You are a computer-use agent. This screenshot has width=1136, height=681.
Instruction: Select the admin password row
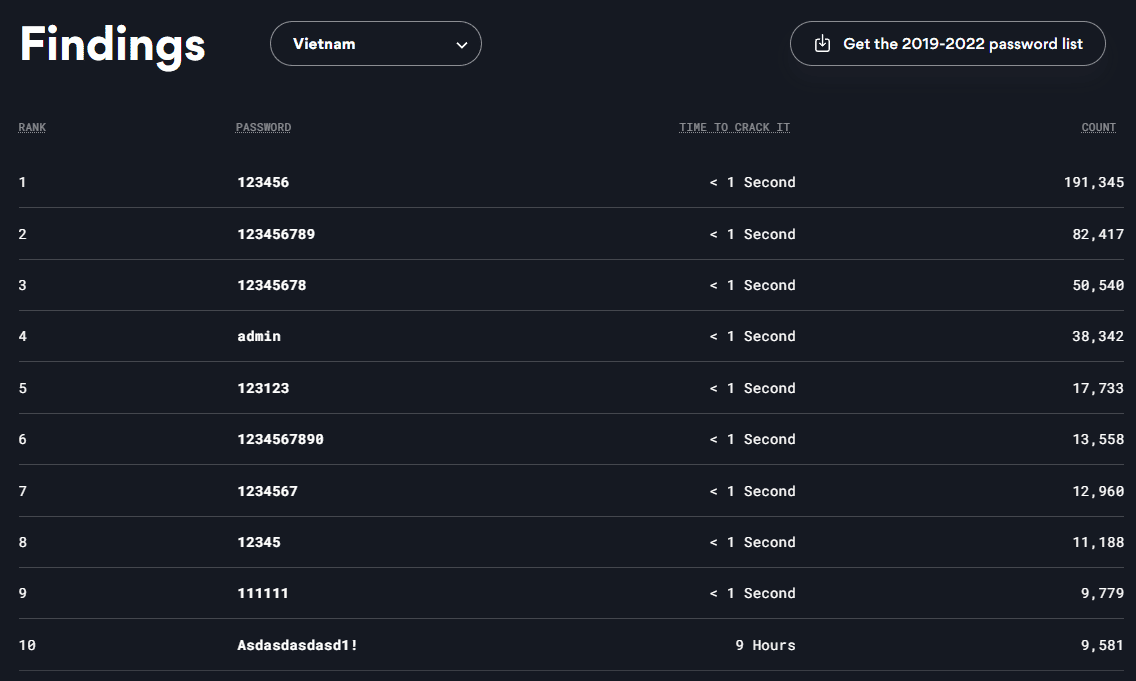click(x=259, y=336)
